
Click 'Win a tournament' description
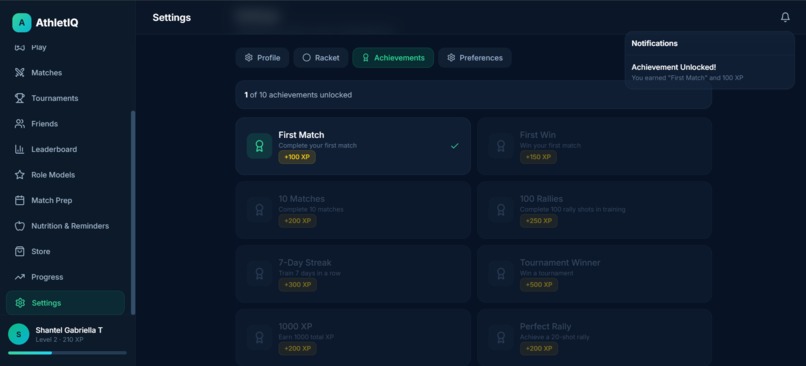point(546,273)
